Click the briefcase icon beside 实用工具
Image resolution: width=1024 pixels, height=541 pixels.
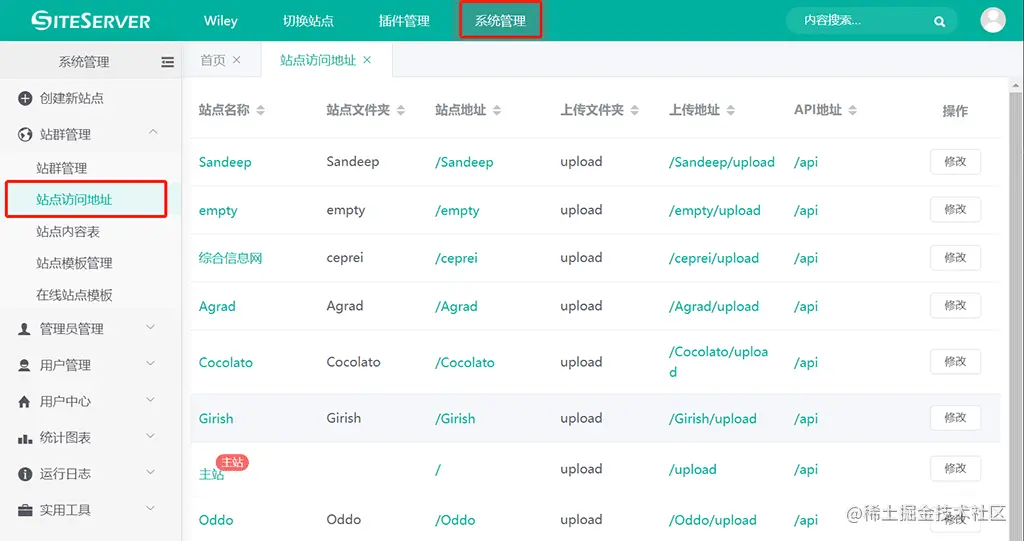25,510
